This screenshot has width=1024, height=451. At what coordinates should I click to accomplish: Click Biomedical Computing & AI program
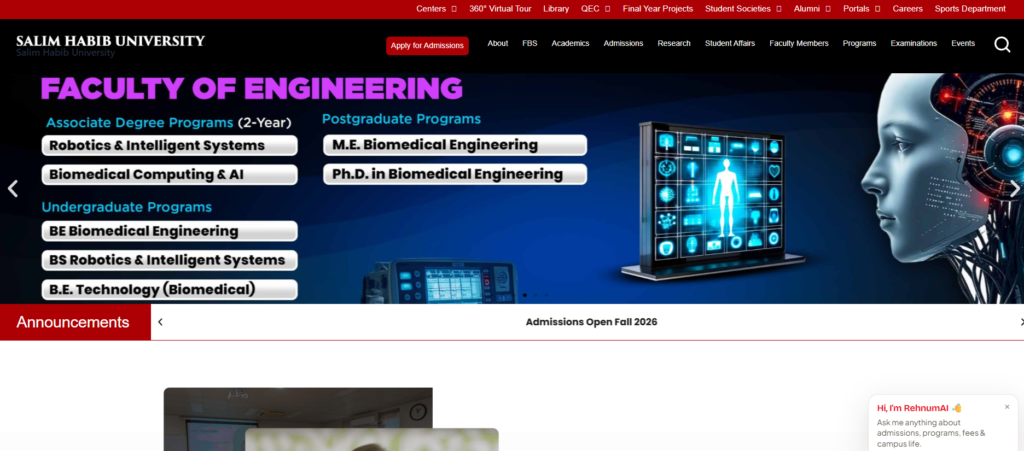click(170, 175)
